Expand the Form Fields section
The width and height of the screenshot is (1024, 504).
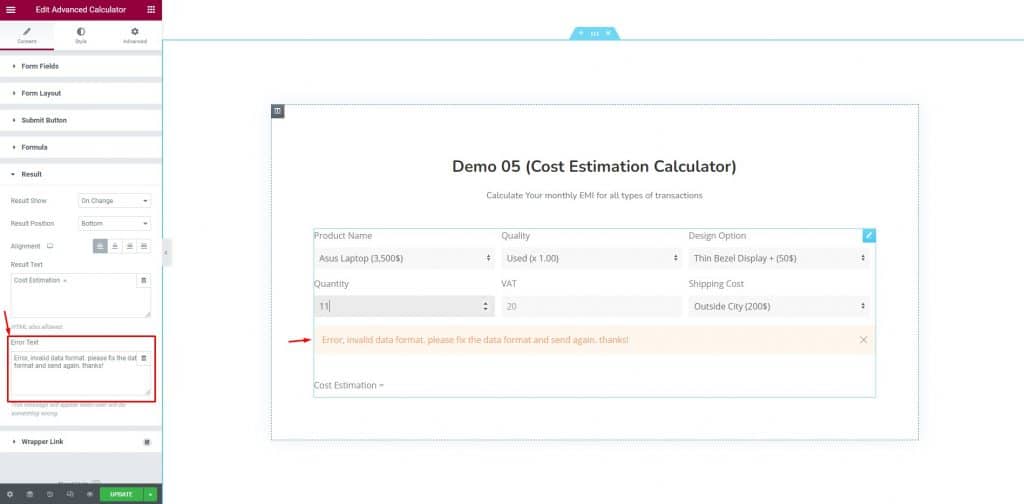[x=81, y=66]
